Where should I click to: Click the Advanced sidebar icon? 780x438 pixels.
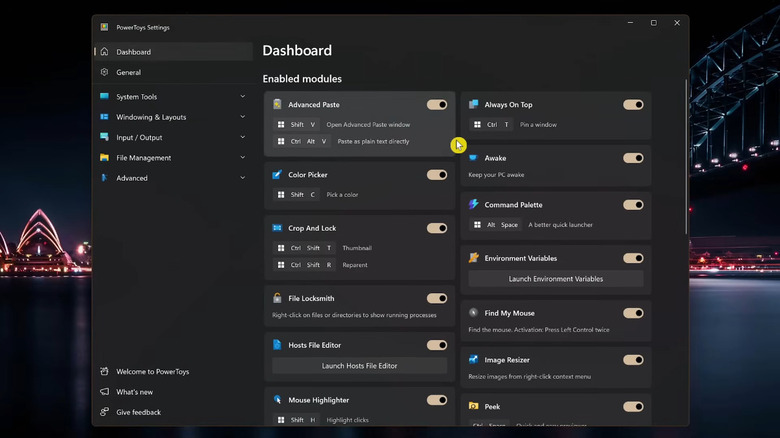coord(104,178)
